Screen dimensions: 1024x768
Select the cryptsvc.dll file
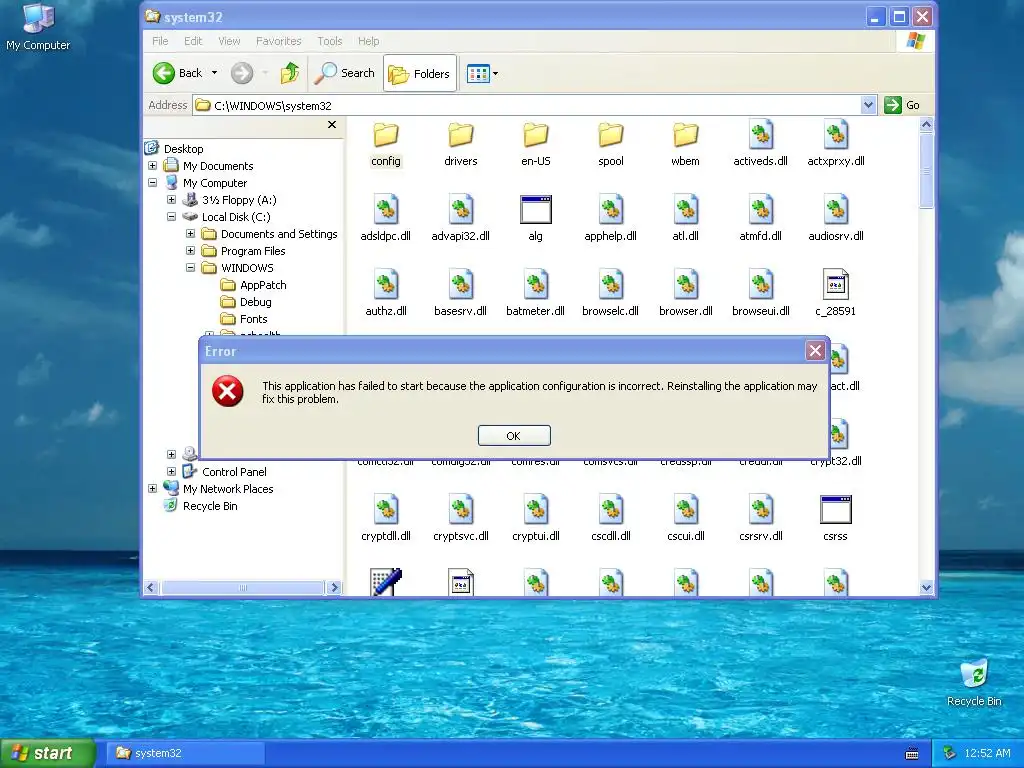[461, 519]
